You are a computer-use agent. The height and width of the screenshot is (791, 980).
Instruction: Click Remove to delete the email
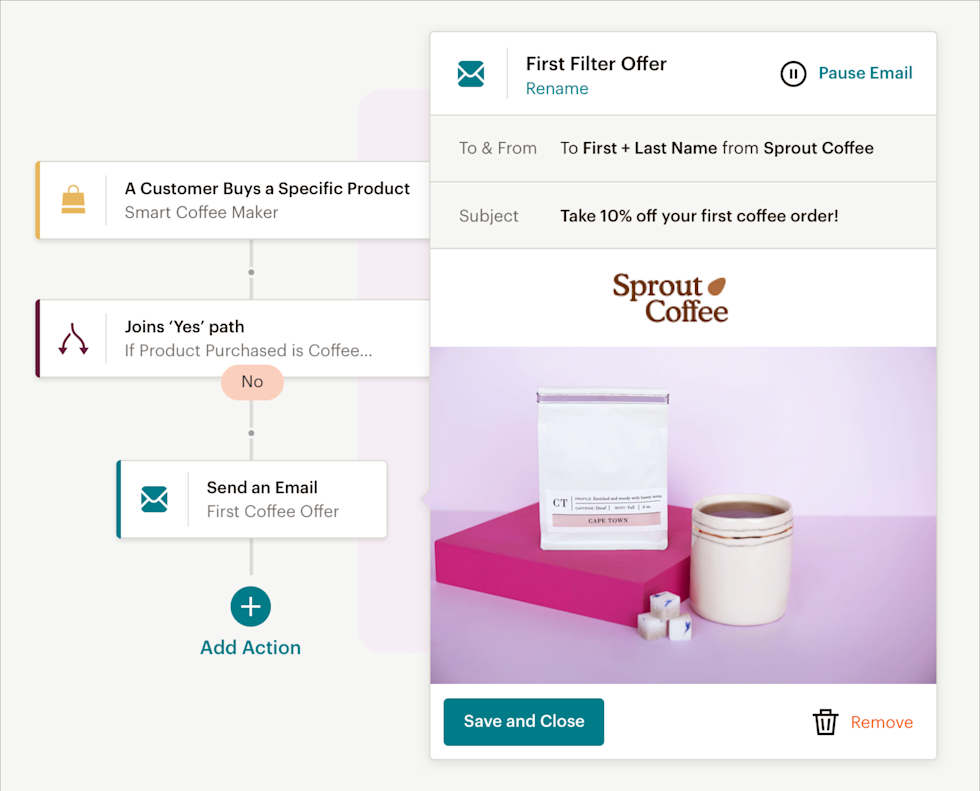881,722
